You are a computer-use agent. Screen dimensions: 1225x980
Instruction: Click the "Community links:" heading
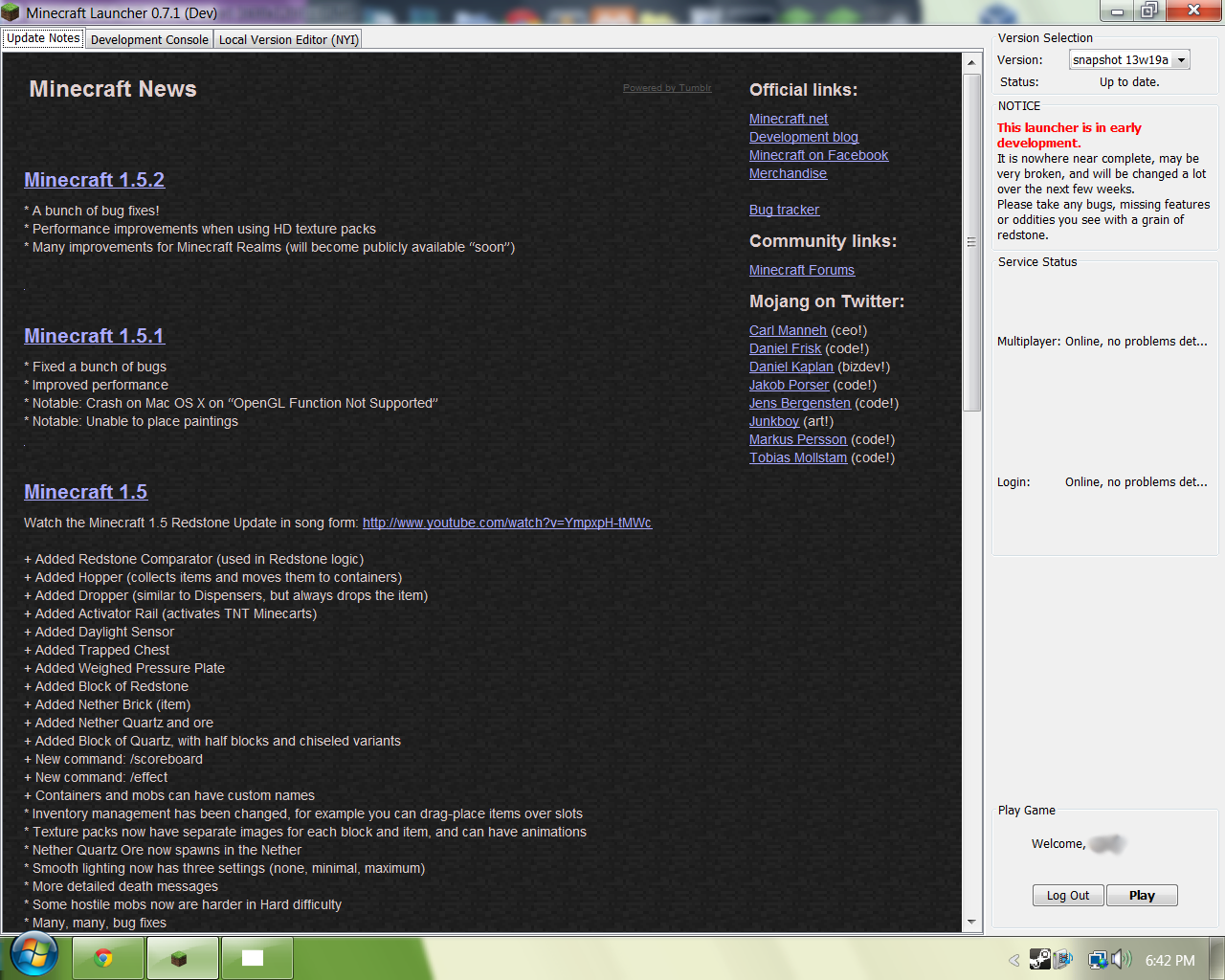(823, 241)
